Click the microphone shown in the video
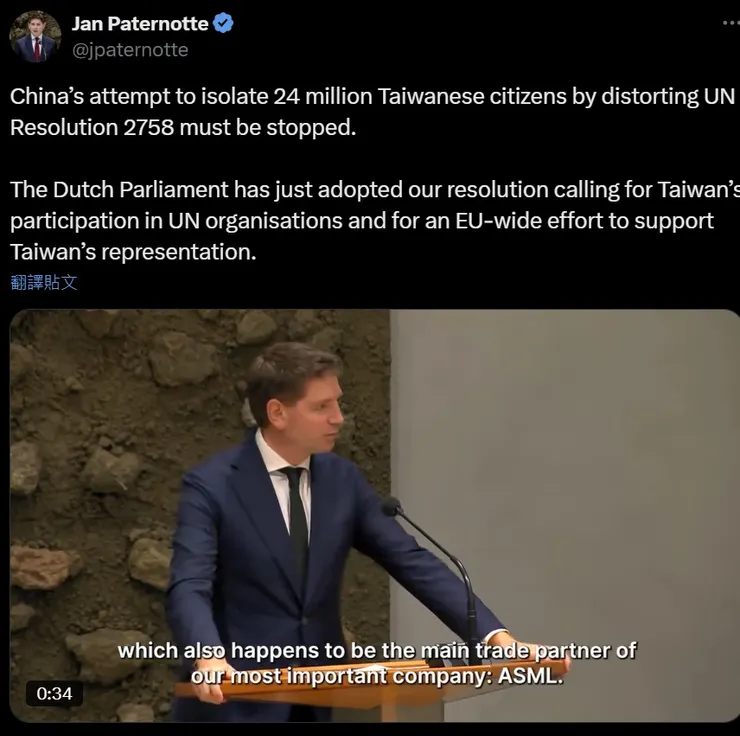The width and height of the screenshot is (740, 736). coord(392,507)
